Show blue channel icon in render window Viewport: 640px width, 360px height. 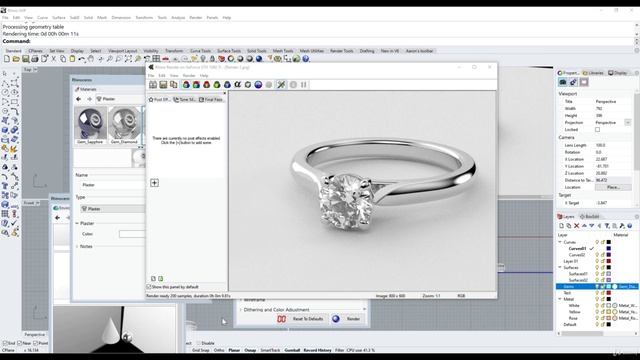(227, 84)
